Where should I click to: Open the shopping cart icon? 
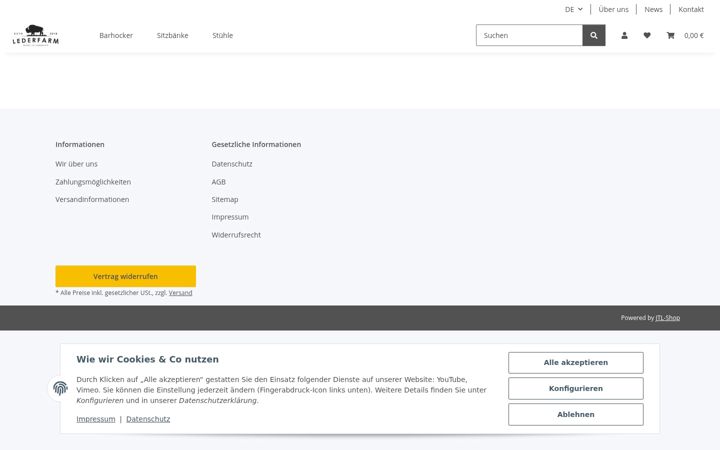[x=670, y=35]
